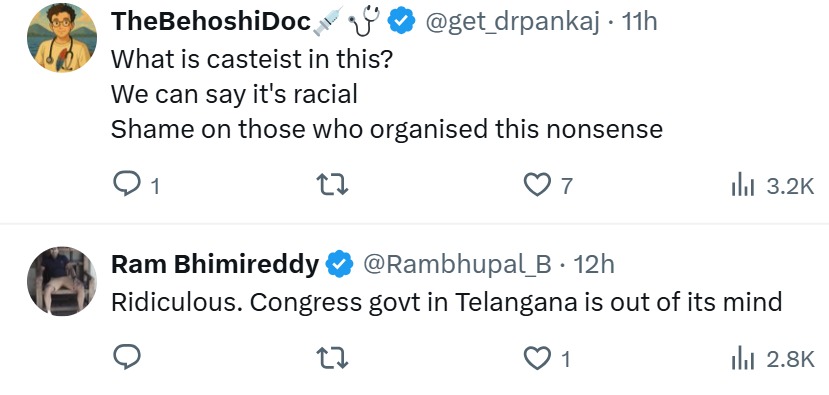Retweet Ram Bhimireddy's post
829x395 pixels.
click(x=331, y=359)
